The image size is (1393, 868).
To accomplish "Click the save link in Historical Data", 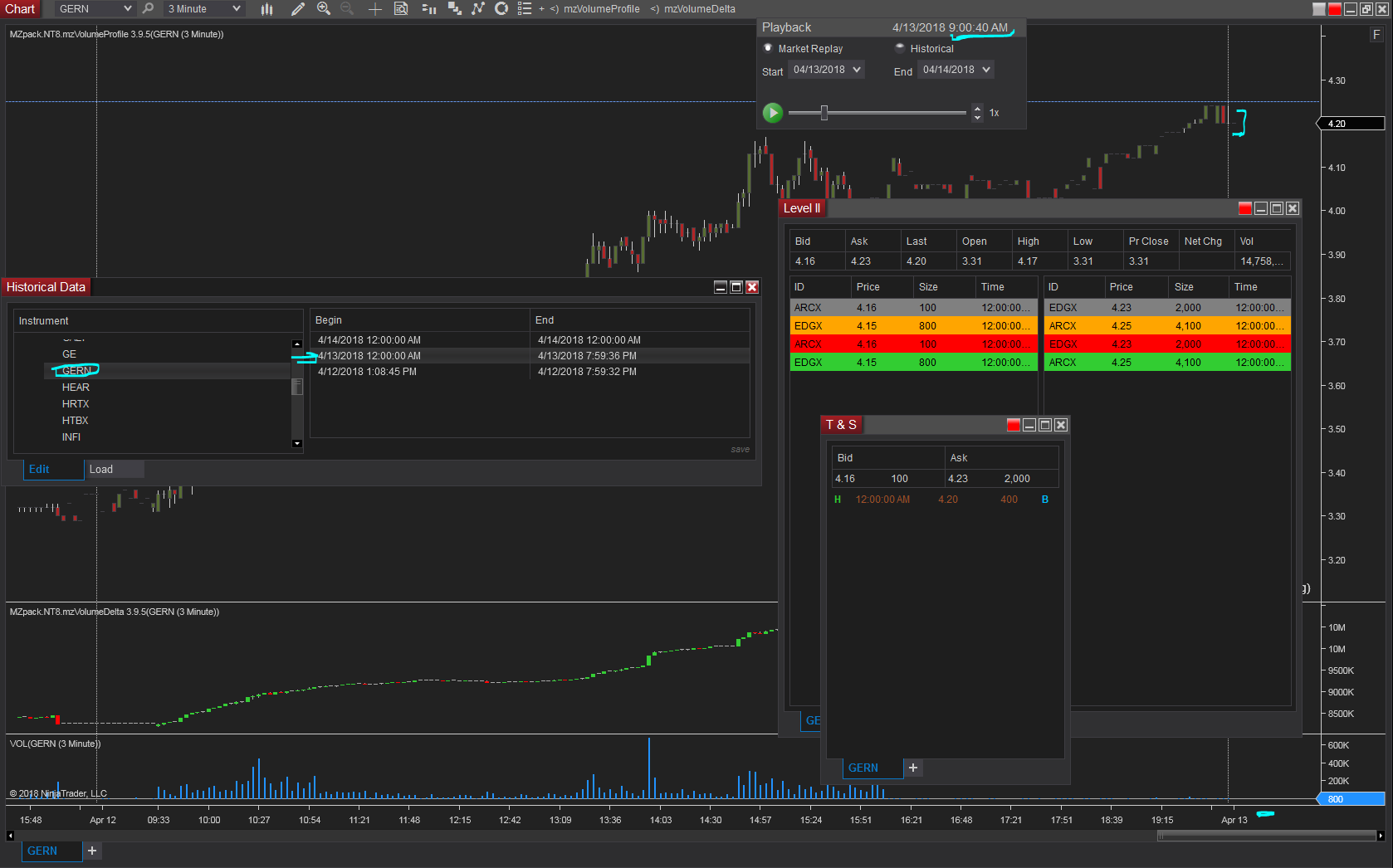I will [x=740, y=450].
